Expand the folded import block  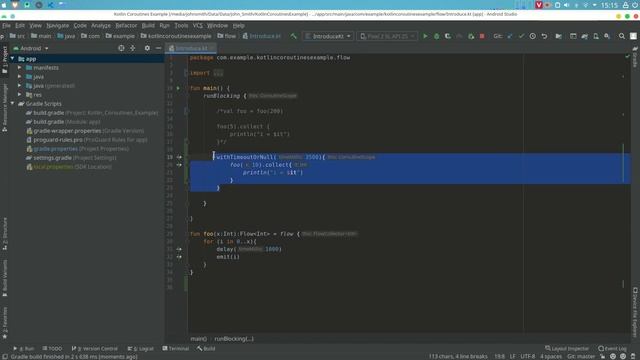click(218, 73)
